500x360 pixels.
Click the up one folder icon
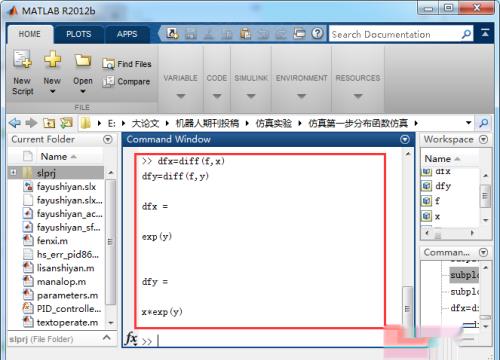(49, 123)
